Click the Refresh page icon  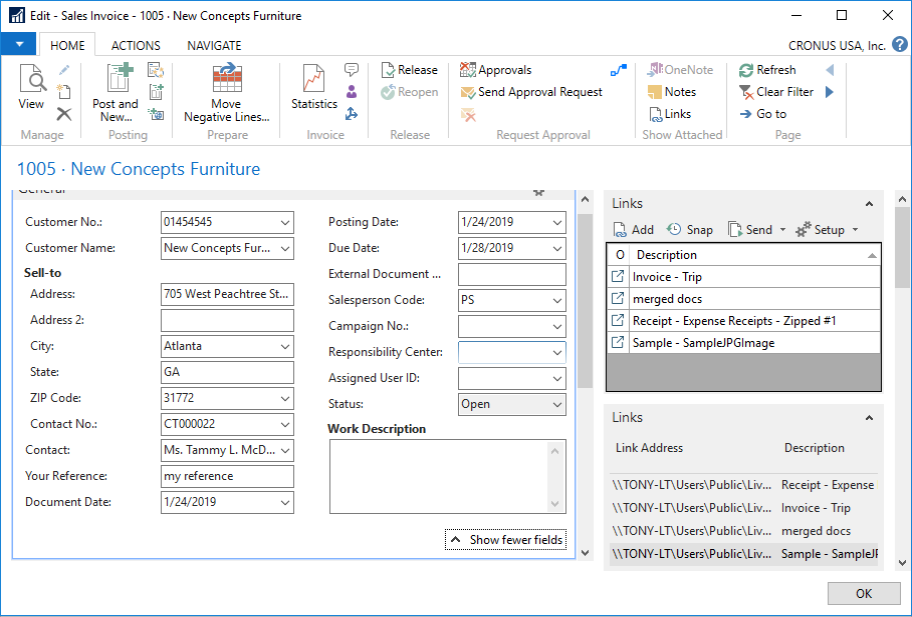pos(746,70)
